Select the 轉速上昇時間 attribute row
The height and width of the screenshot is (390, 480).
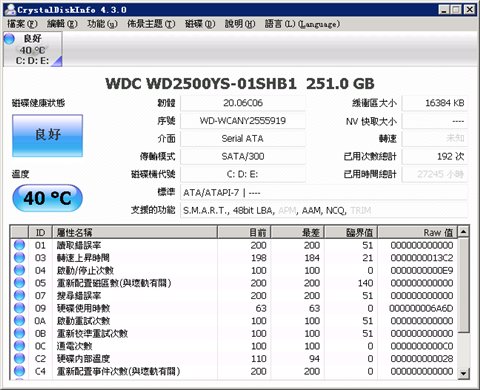234,258
